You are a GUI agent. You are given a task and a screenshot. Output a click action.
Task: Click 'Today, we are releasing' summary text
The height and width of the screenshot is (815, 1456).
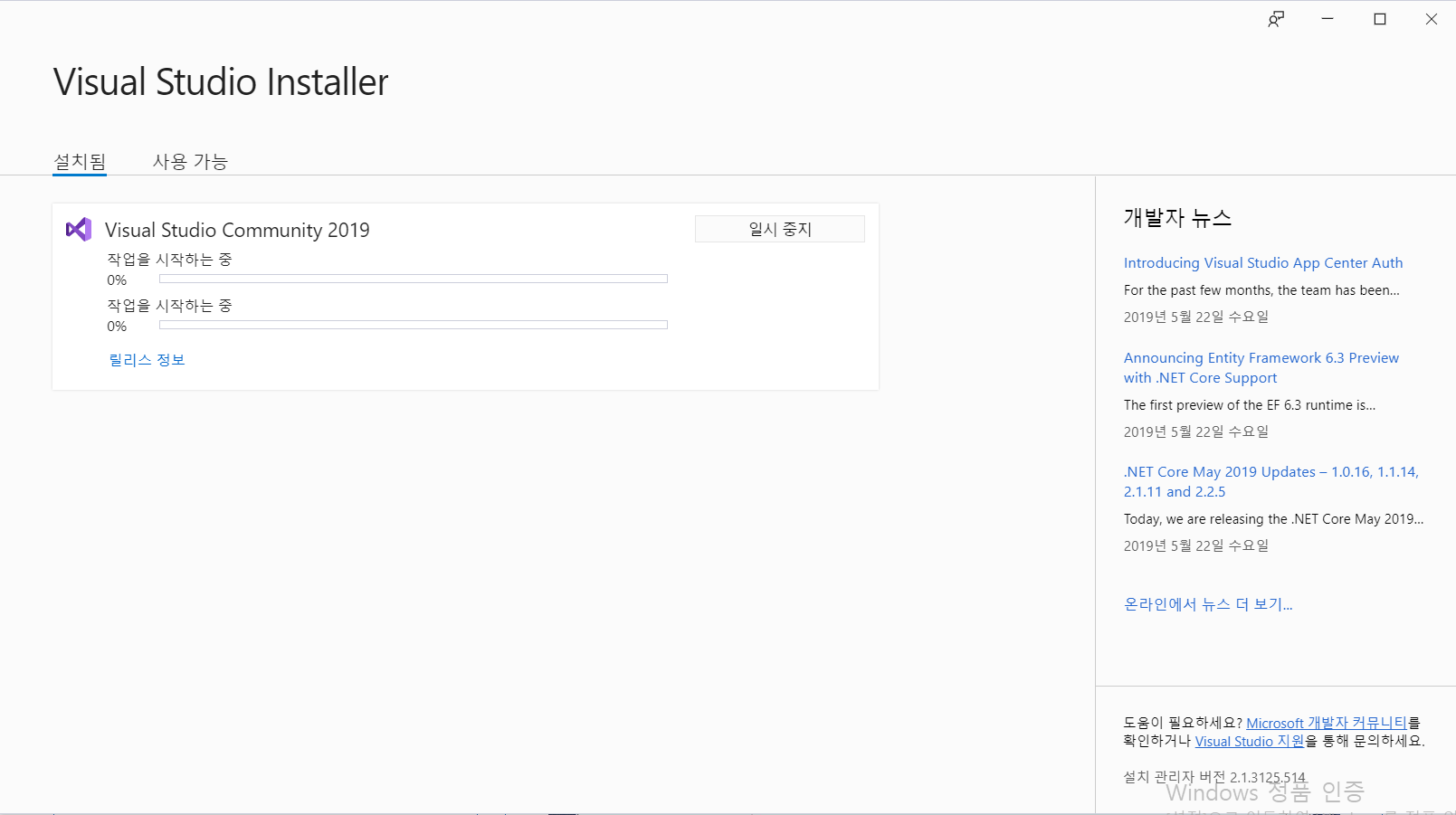point(1273,519)
